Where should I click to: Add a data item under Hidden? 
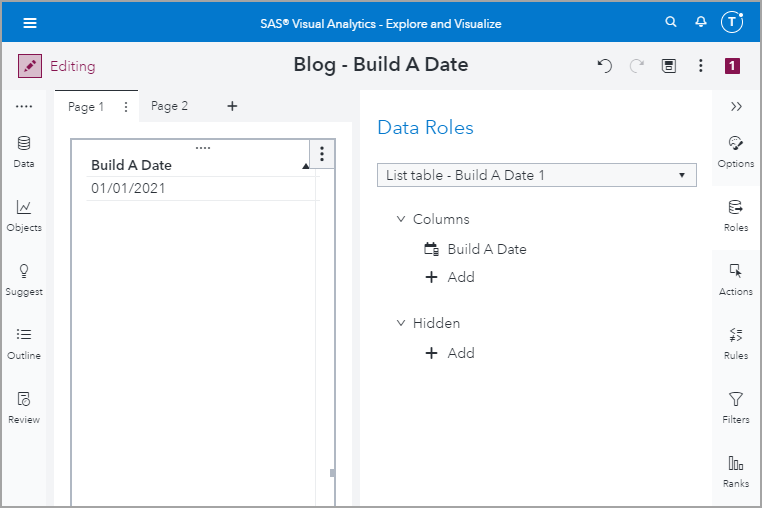click(450, 353)
